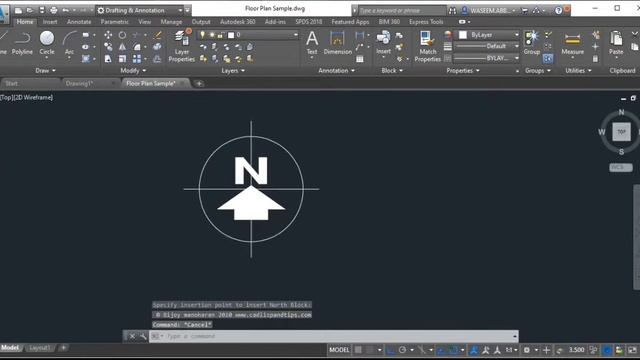This screenshot has width=640, height=360.
Task: Toggle polar tracking in status bar
Action: 402,350
